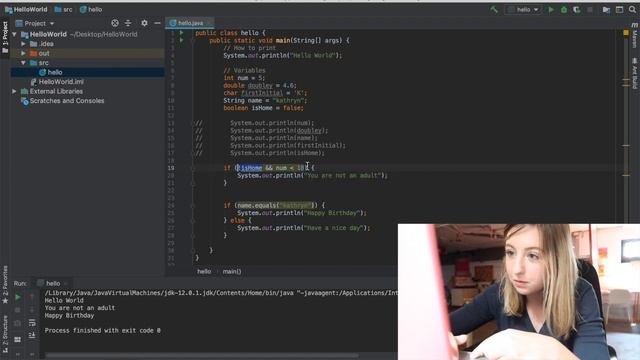640x360 pixels.
Task: Click the locate target icon in Project panel
Action: pyautogui.click(x=115, y=23)
